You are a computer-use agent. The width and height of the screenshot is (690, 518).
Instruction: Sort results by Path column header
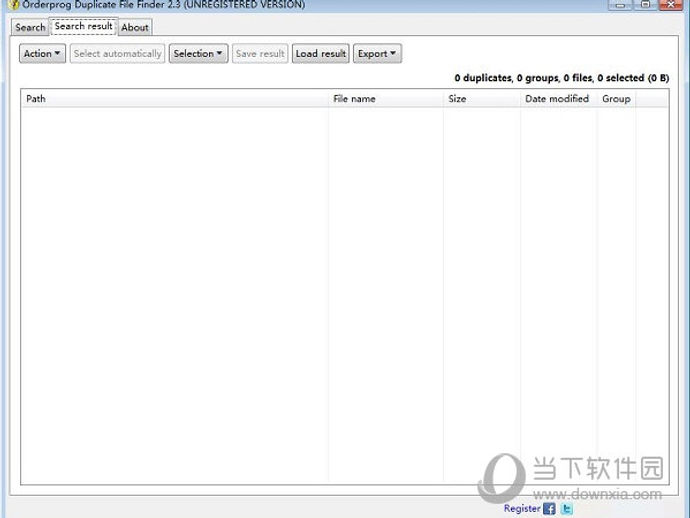point(175,99)
